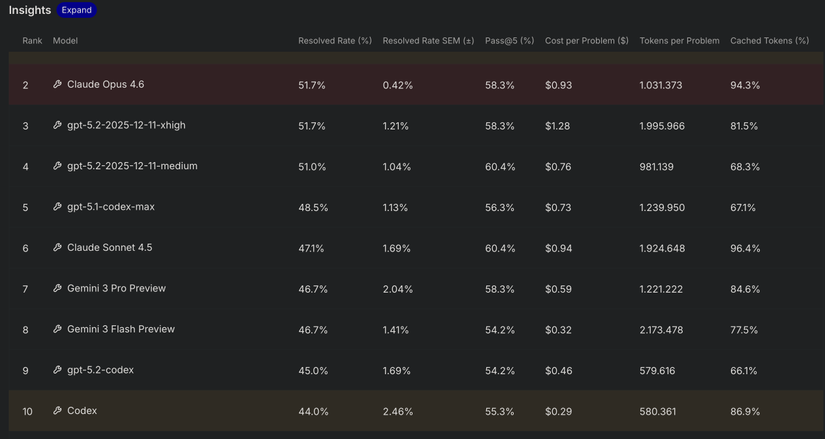Open the Claude Sonnet 4.5 model name
825x439 pixels.
[x=109, y=248]
